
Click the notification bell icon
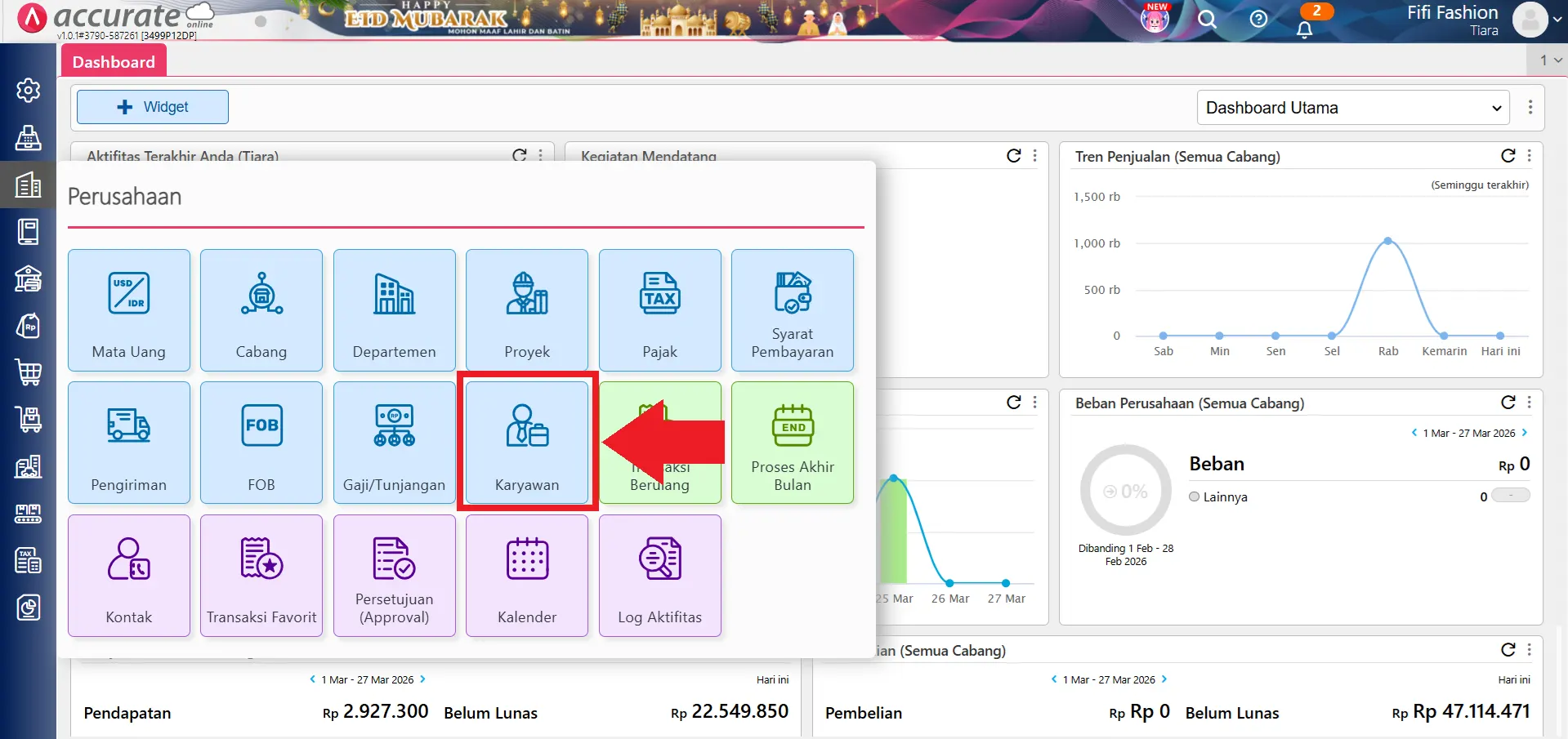pos(1305,29)
